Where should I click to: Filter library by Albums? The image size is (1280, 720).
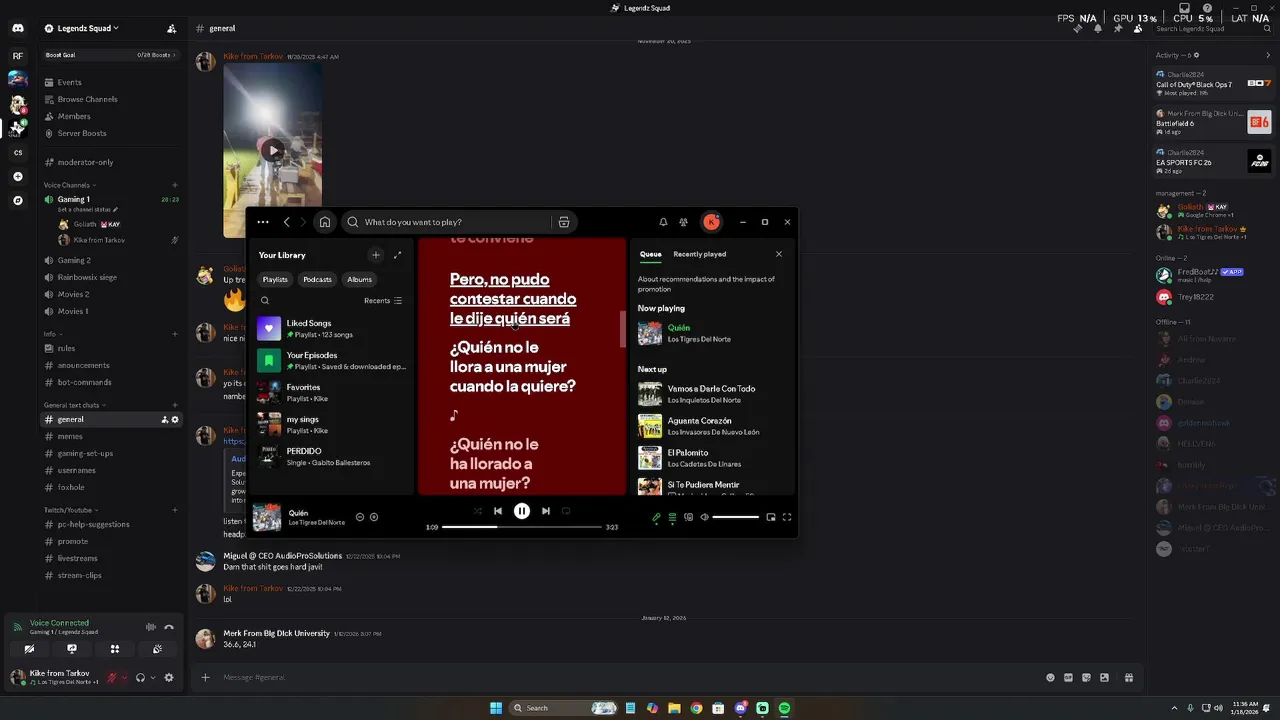(359, 280)
